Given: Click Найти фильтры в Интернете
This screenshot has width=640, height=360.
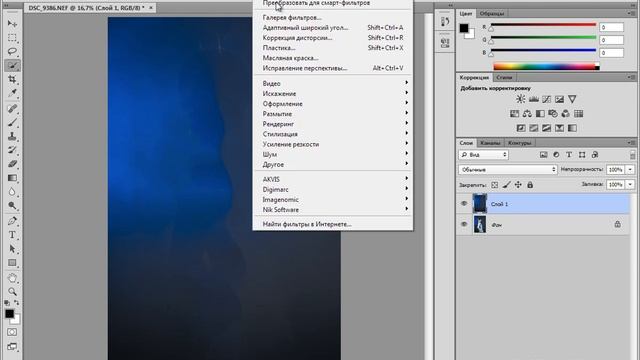Looking at the screenshot, I should click(333, 224).
